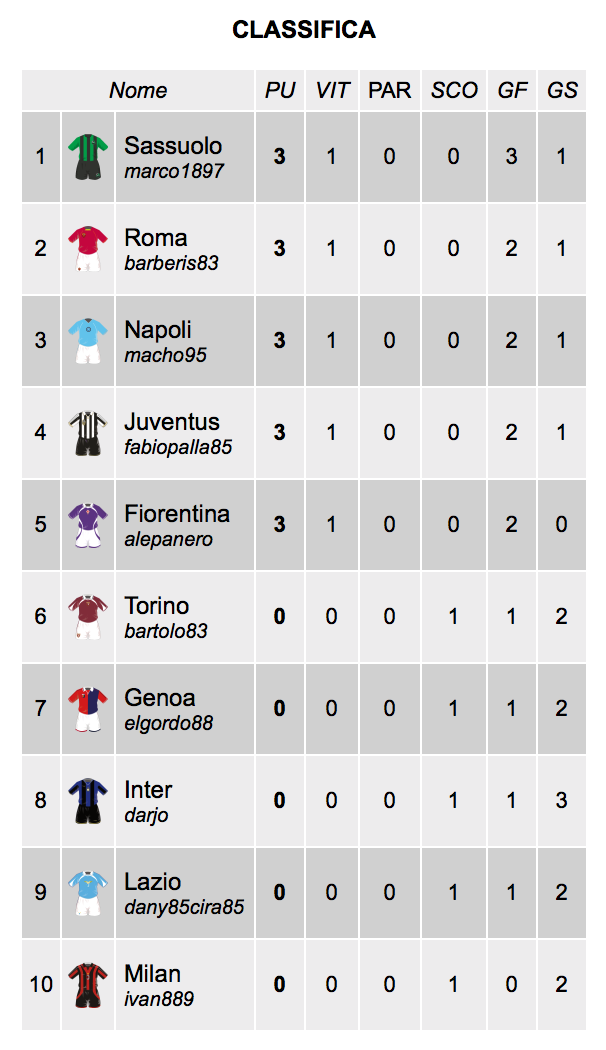Click the VIT column header
The height and width of the screenshot is (1050, 606).
point(332,90)
